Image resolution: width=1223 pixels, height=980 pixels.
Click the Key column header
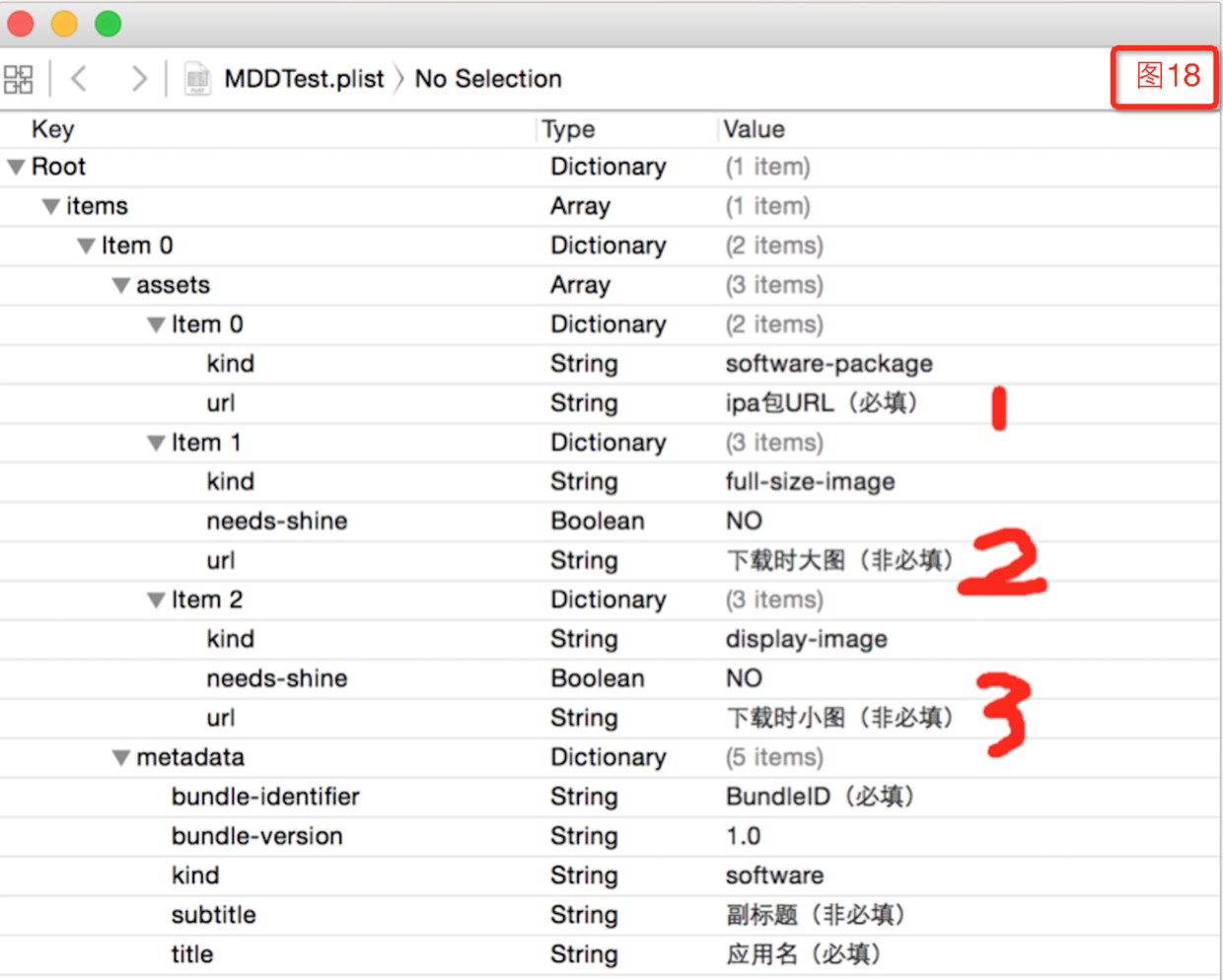click(x=52, y=129)
